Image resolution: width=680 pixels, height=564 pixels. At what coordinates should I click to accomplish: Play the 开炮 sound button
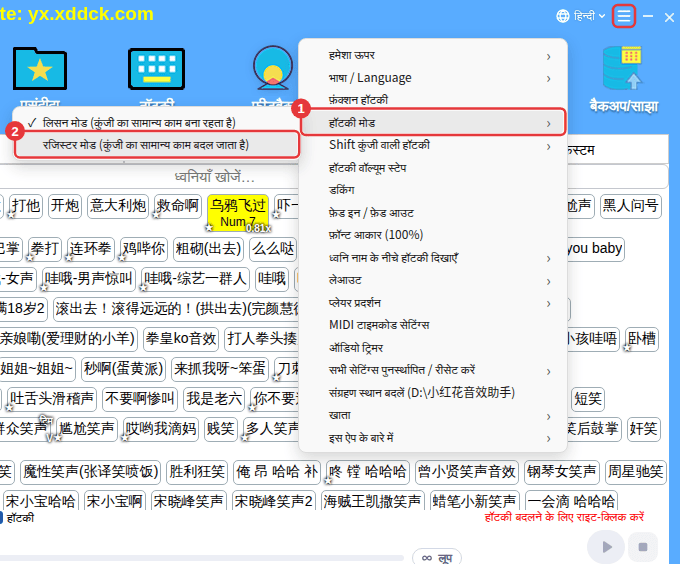65,206
